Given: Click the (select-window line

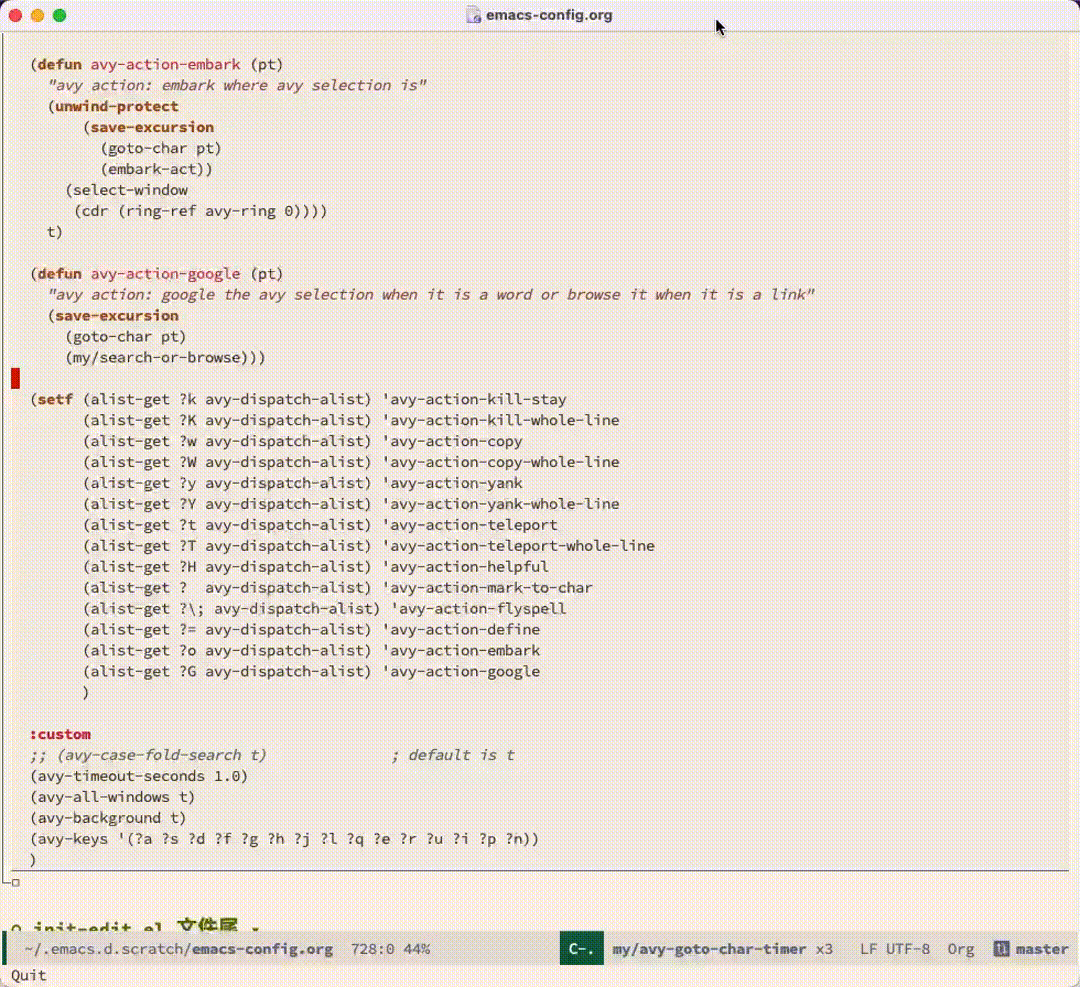Looking at the screenshot, I should 127,190.
